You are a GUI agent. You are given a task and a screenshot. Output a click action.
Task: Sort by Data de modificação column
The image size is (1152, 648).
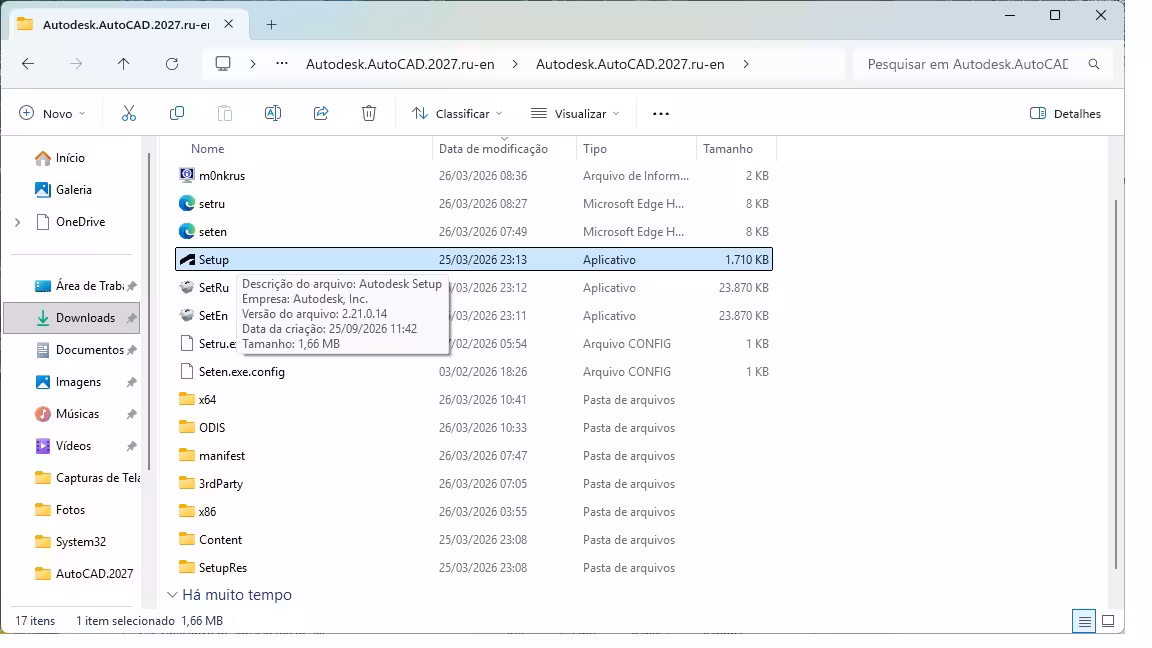click(493, 148)
